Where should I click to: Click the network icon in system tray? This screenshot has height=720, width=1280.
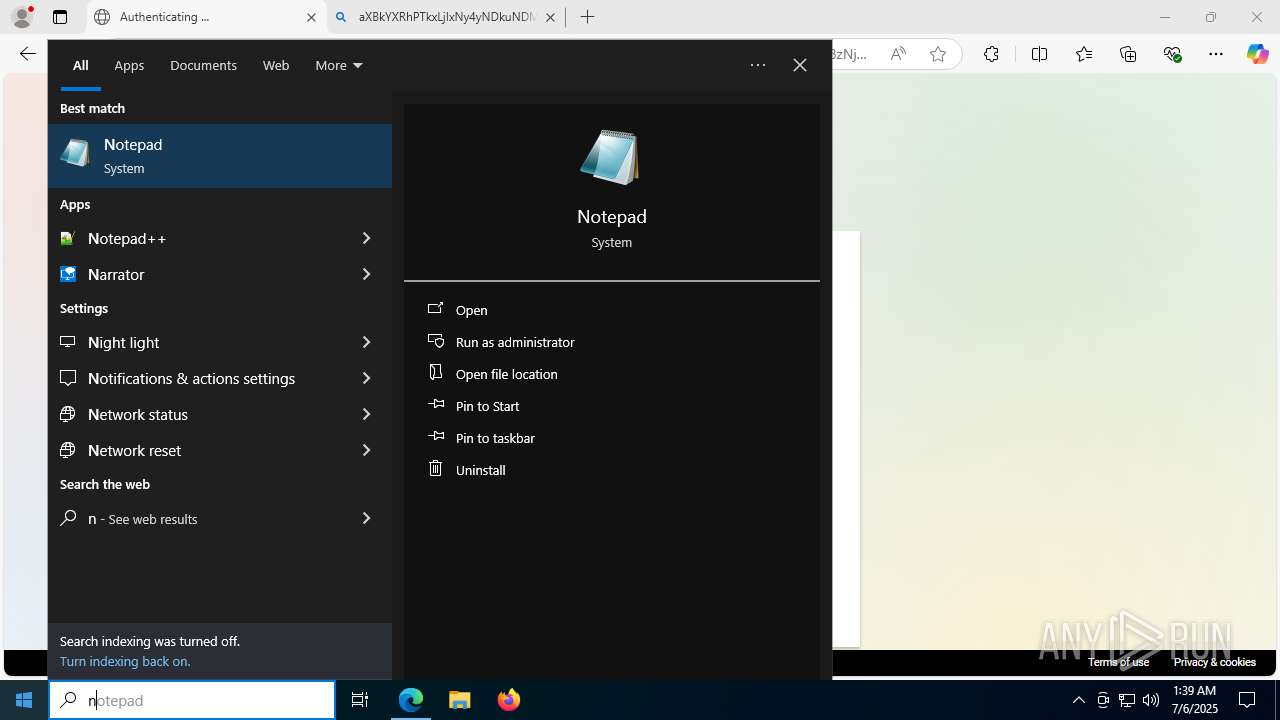pyautogui.click(x=1127, y=700)
